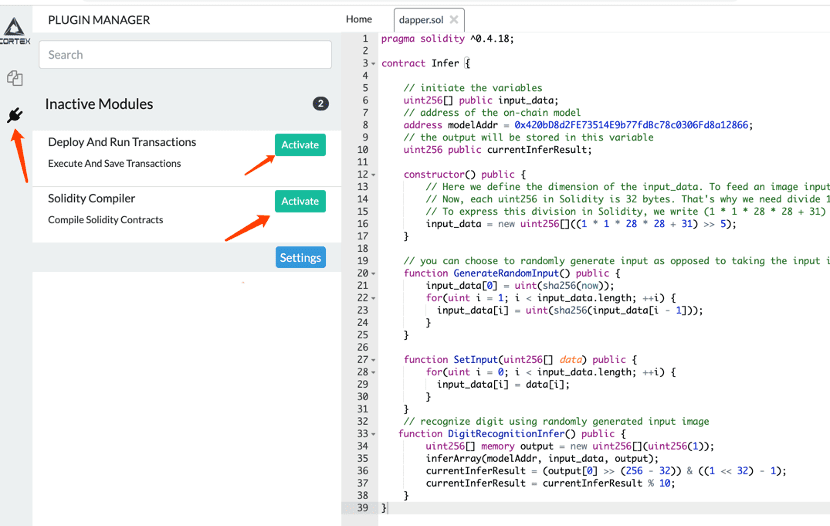Open plugin manager Settings button
Viewport: 830px width, 526px height.
[x=300, y=258]
